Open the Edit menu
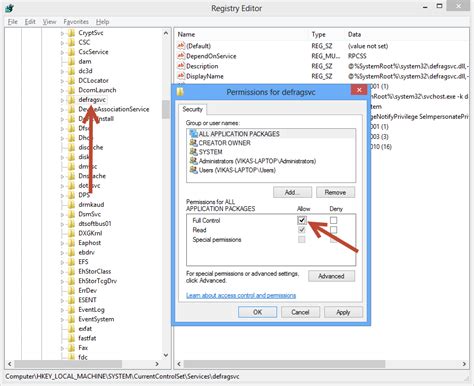 [30, 22]
